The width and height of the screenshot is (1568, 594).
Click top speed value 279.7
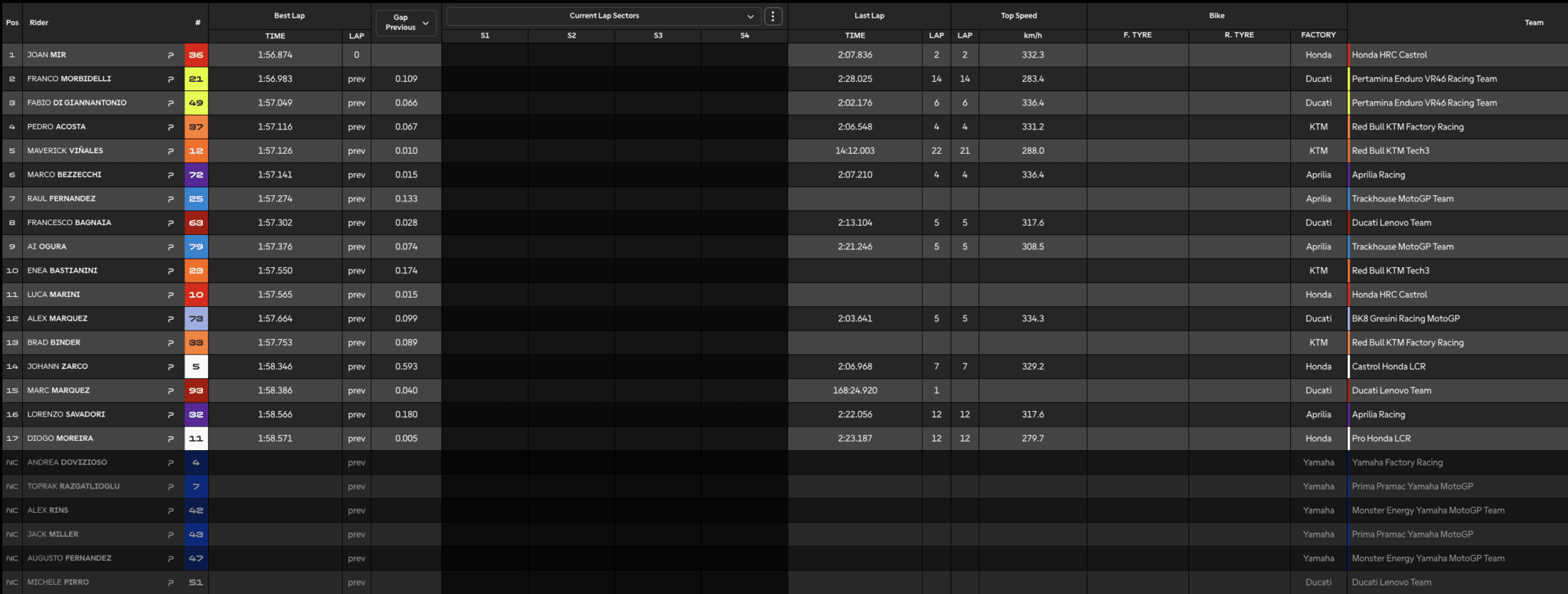pyautogui.click(x=1033, y=439)
